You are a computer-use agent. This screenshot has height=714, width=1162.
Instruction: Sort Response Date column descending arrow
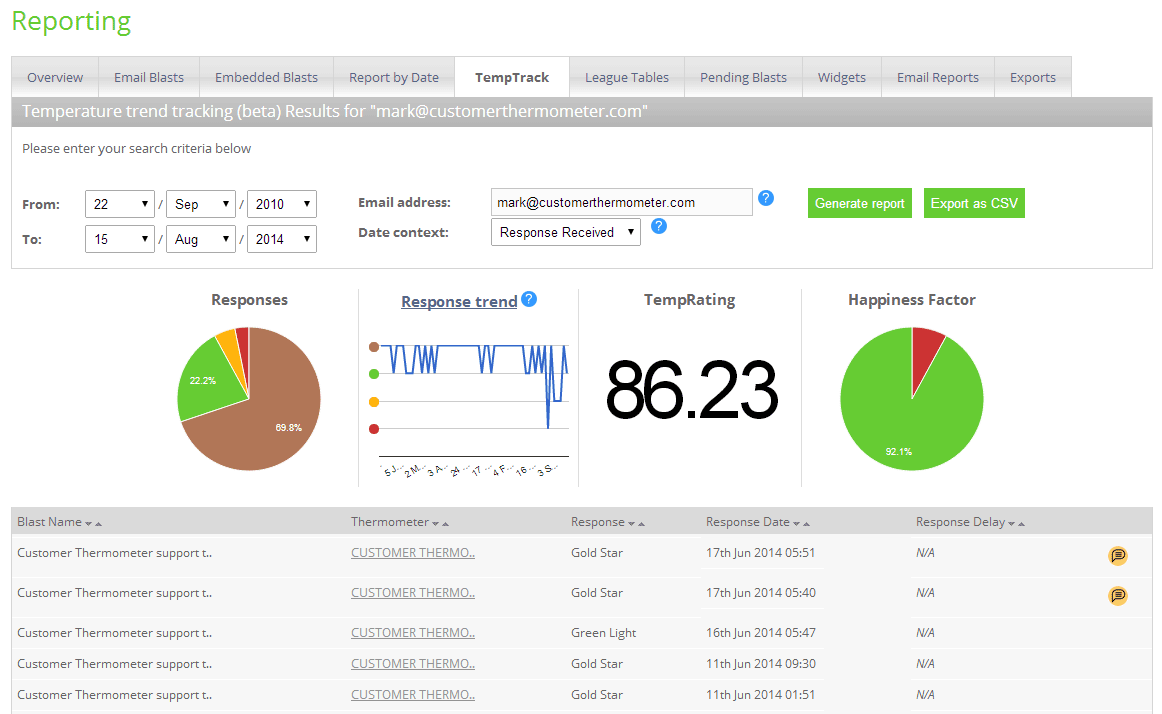point(797,523)
